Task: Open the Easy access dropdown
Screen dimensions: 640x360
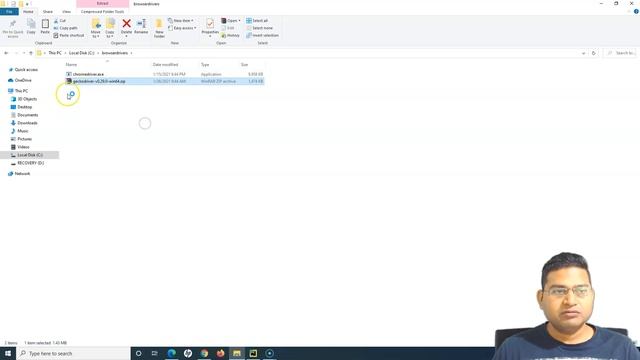Action: pos(182,28)
